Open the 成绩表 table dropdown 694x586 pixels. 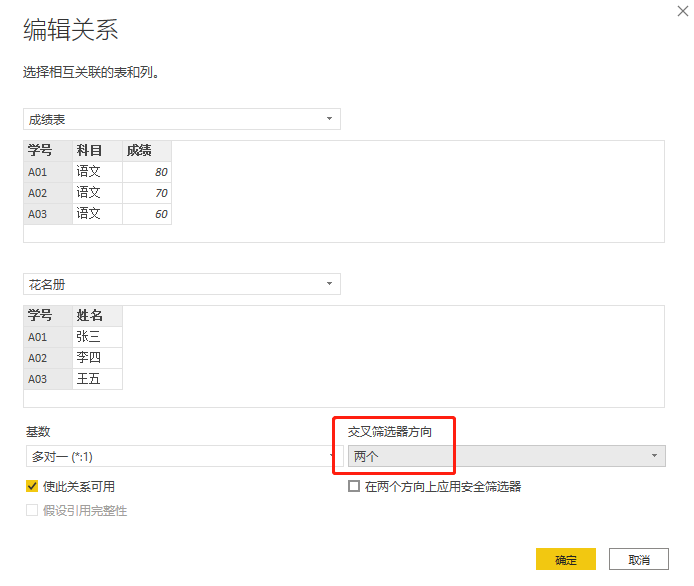181,119
